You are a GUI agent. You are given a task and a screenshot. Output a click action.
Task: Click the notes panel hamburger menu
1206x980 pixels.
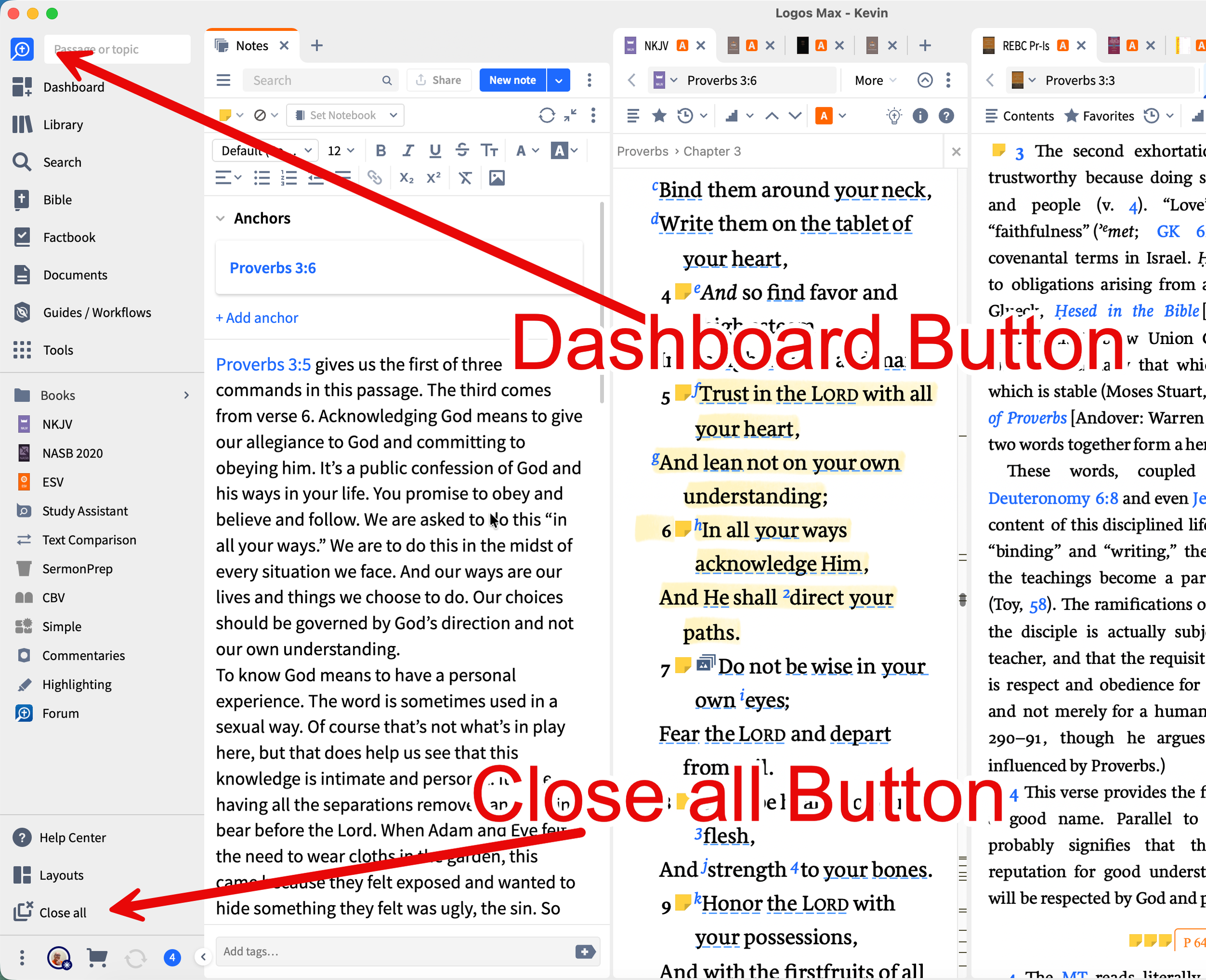pos(223,80)
